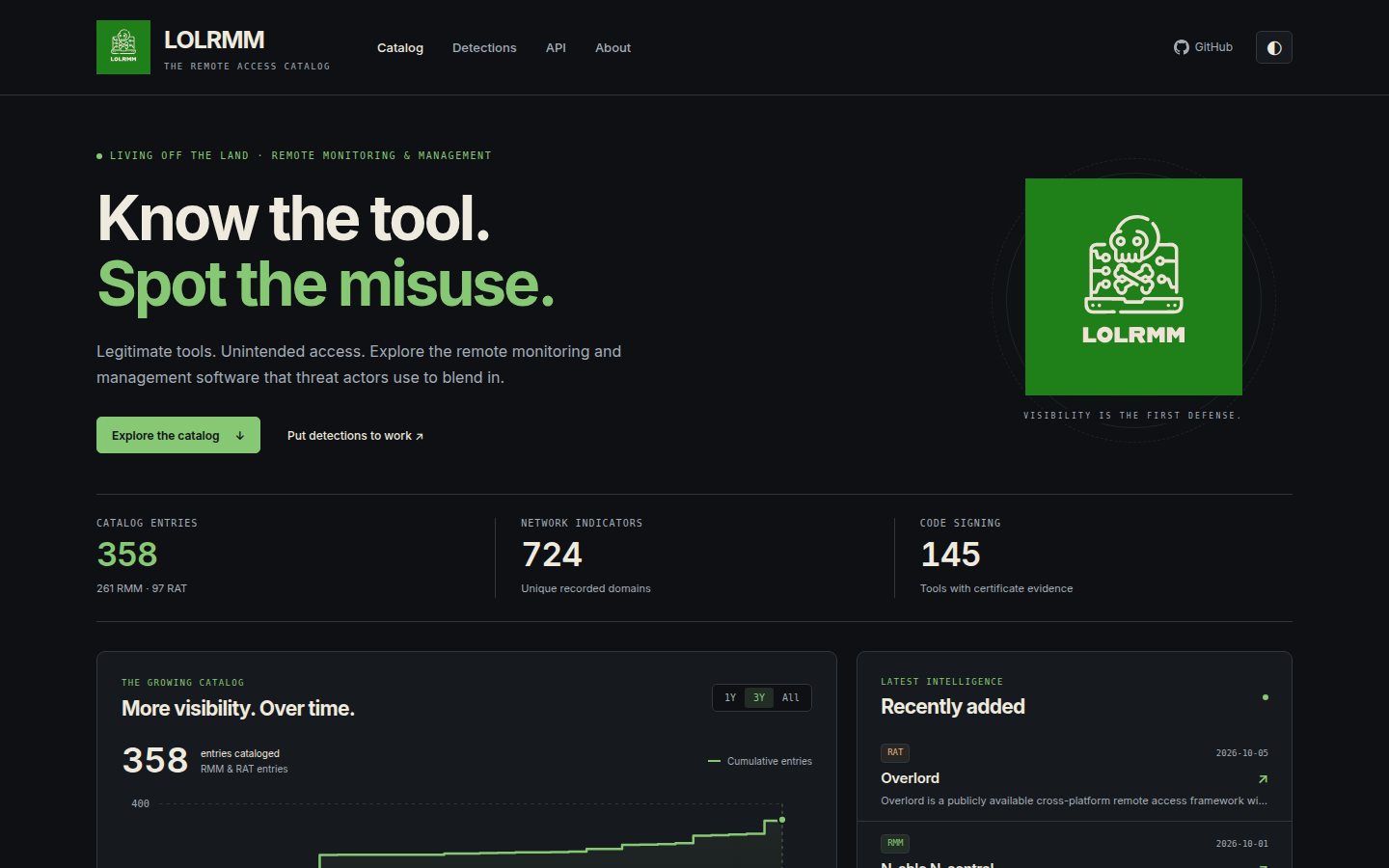Screen dimensions: 1389x868
Task: Open the Overlord recently added entry
Action: click(x=1075, y=776)
